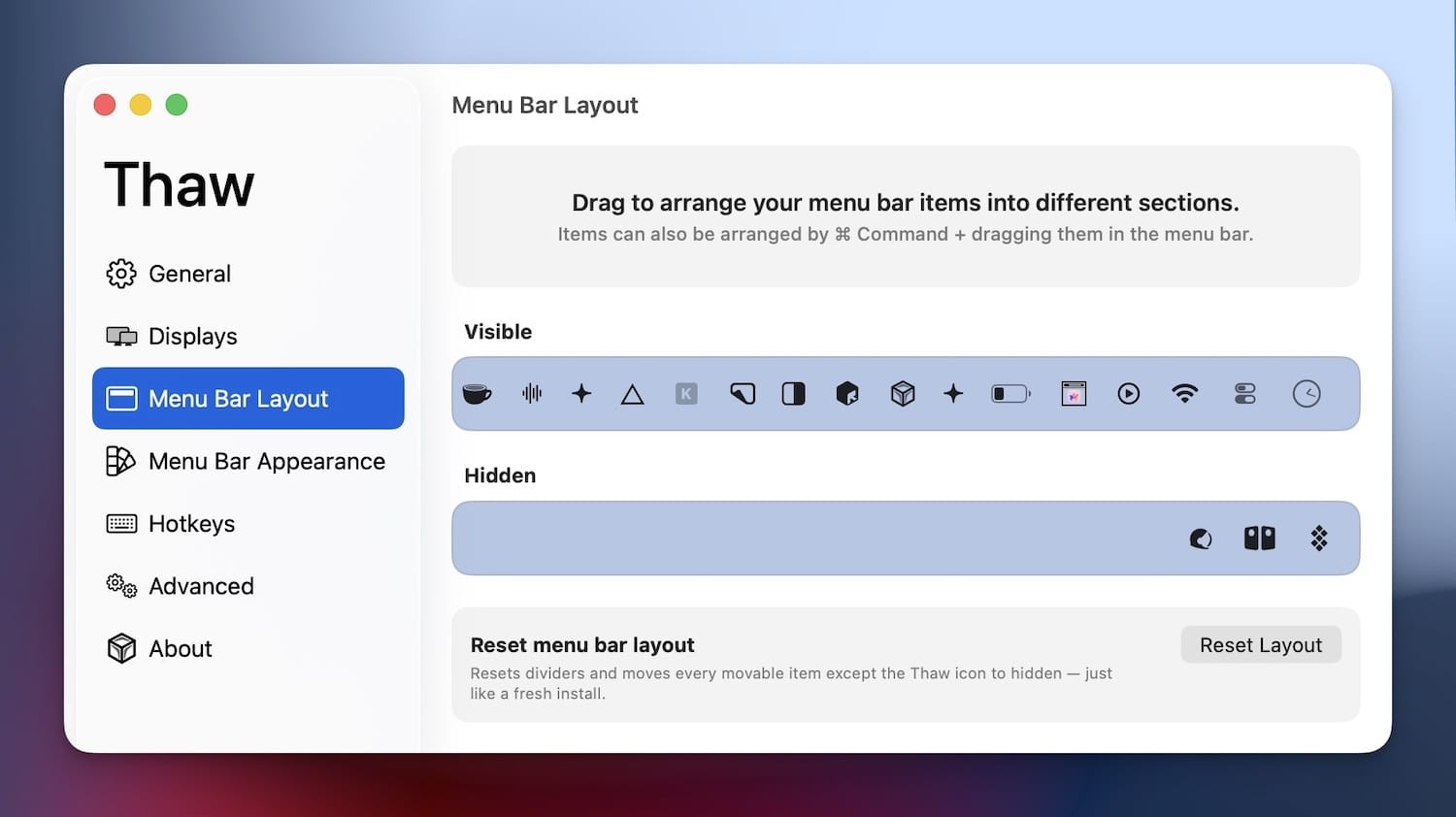
Task: Click the 'Resets dividers and moves every movable item' description
Action: click(791, 683)
